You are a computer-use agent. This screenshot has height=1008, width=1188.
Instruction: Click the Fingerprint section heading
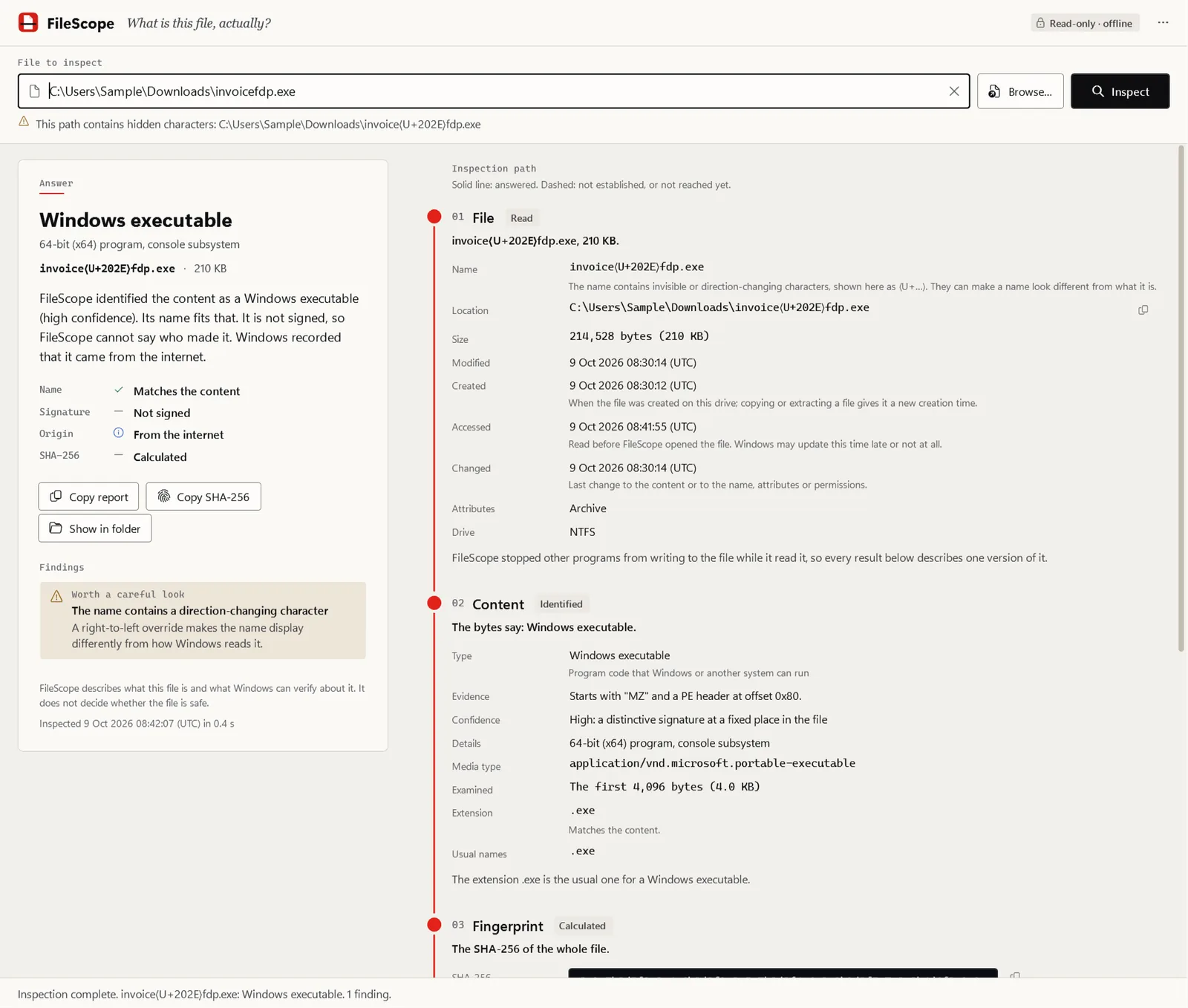[508, 926]
